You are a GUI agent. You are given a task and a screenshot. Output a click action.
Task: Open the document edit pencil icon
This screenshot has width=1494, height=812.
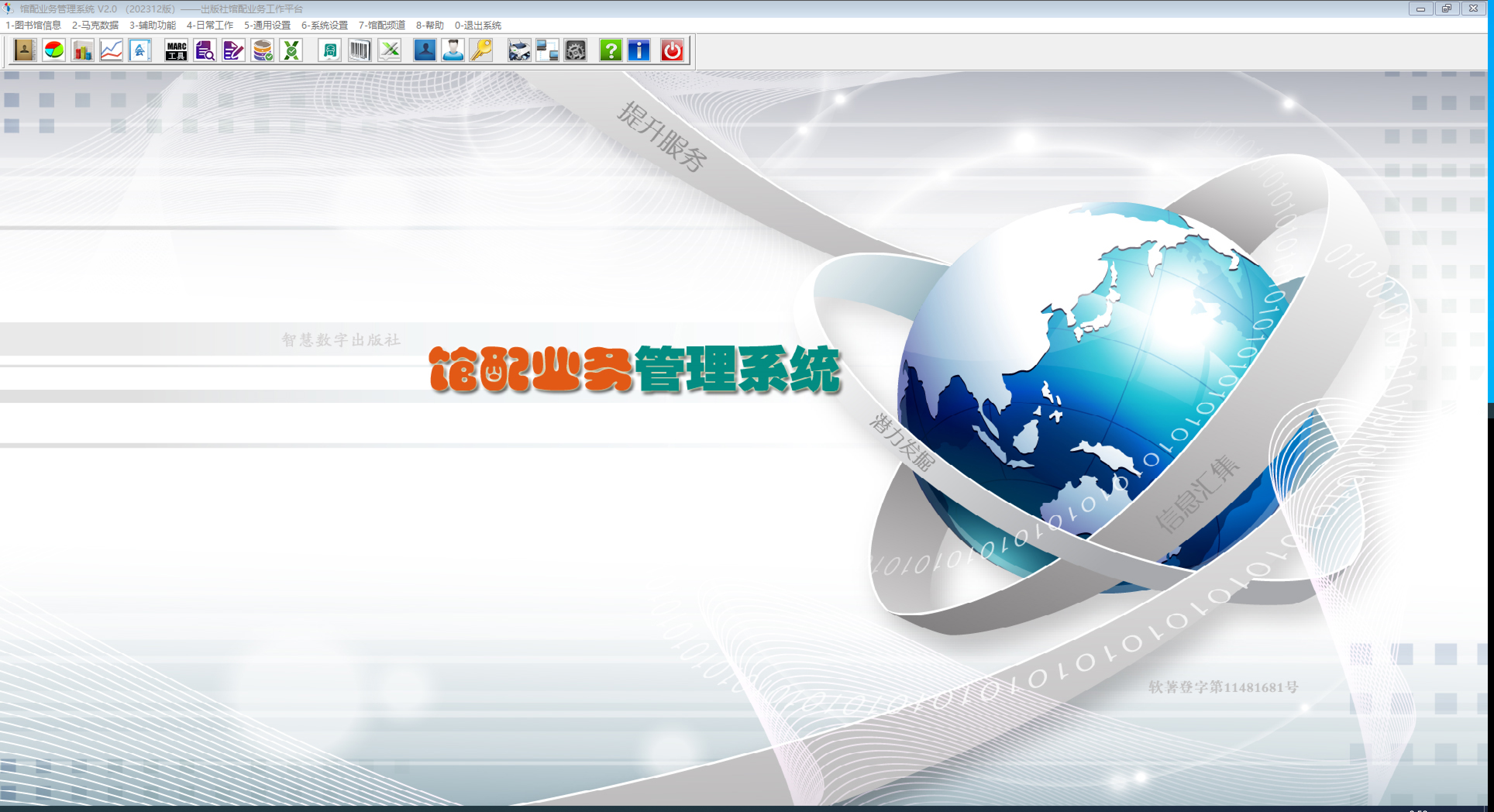click(x=234, y=50)
